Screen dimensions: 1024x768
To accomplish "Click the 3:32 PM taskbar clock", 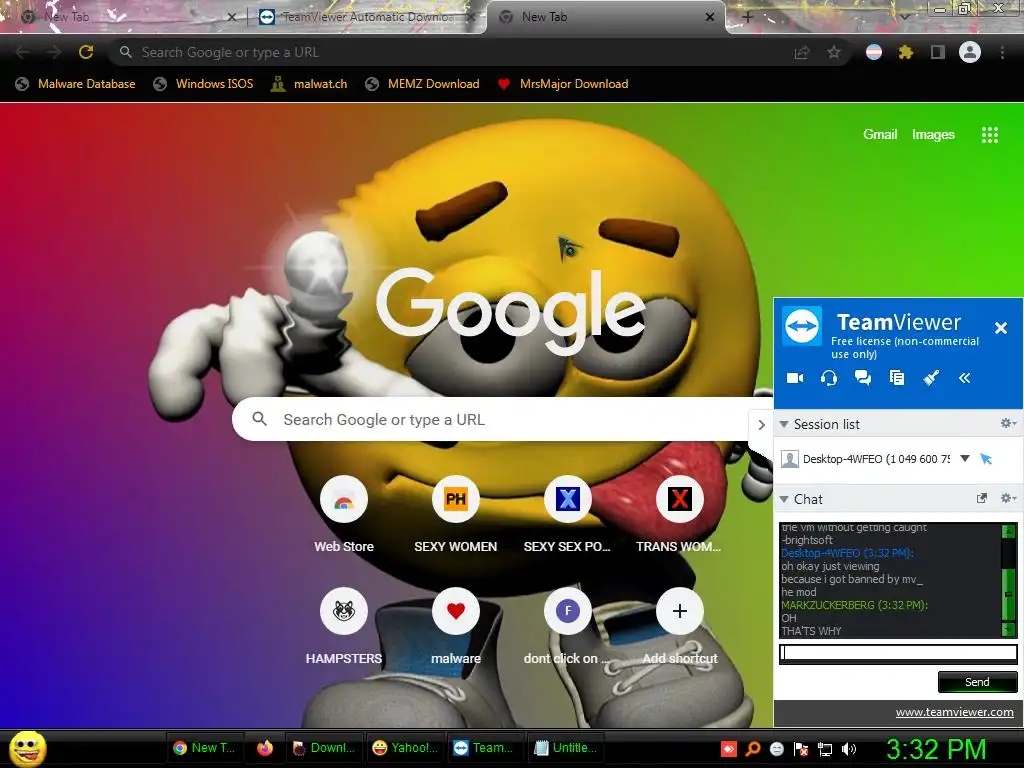I will point(936,749).
